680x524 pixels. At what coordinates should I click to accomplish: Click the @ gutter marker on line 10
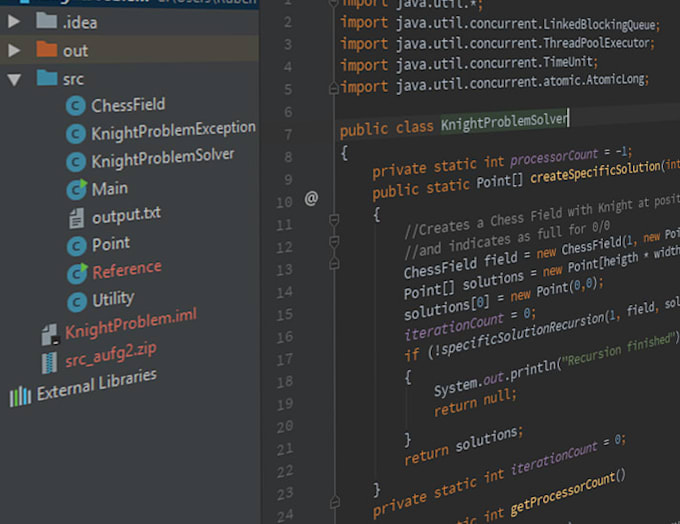311,199
